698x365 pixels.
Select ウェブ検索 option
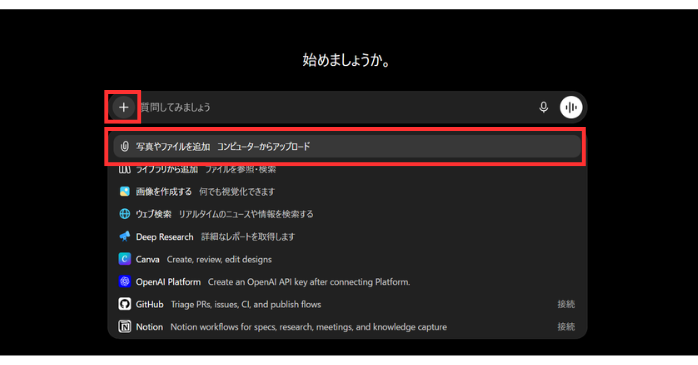(347, 214)
